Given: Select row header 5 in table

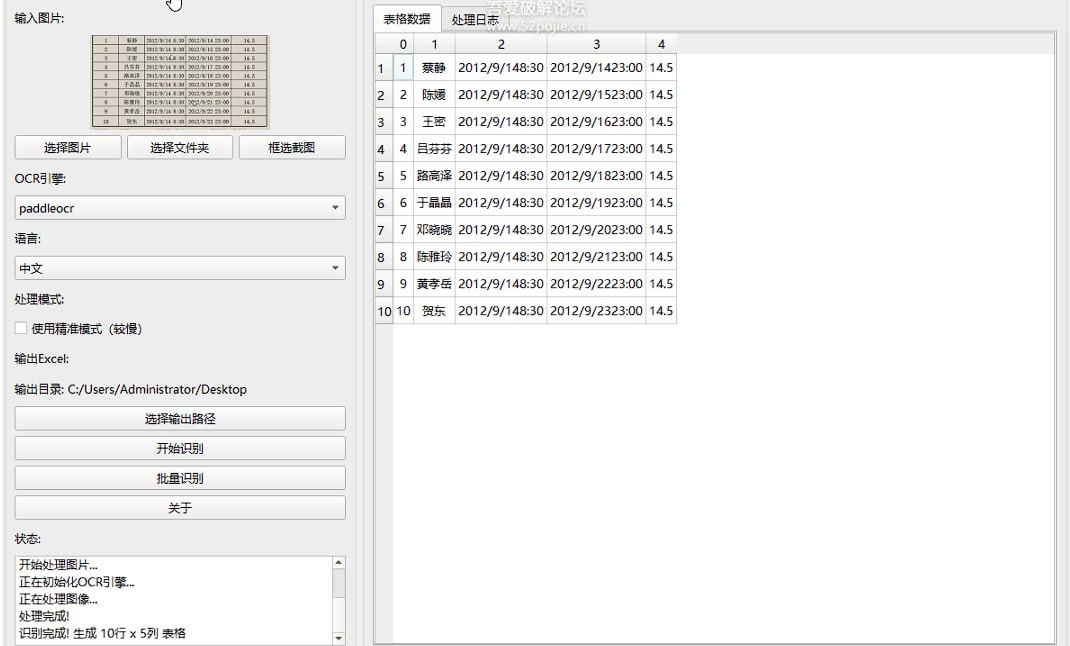Looking at the screenshot, I should tap(381, 176).
